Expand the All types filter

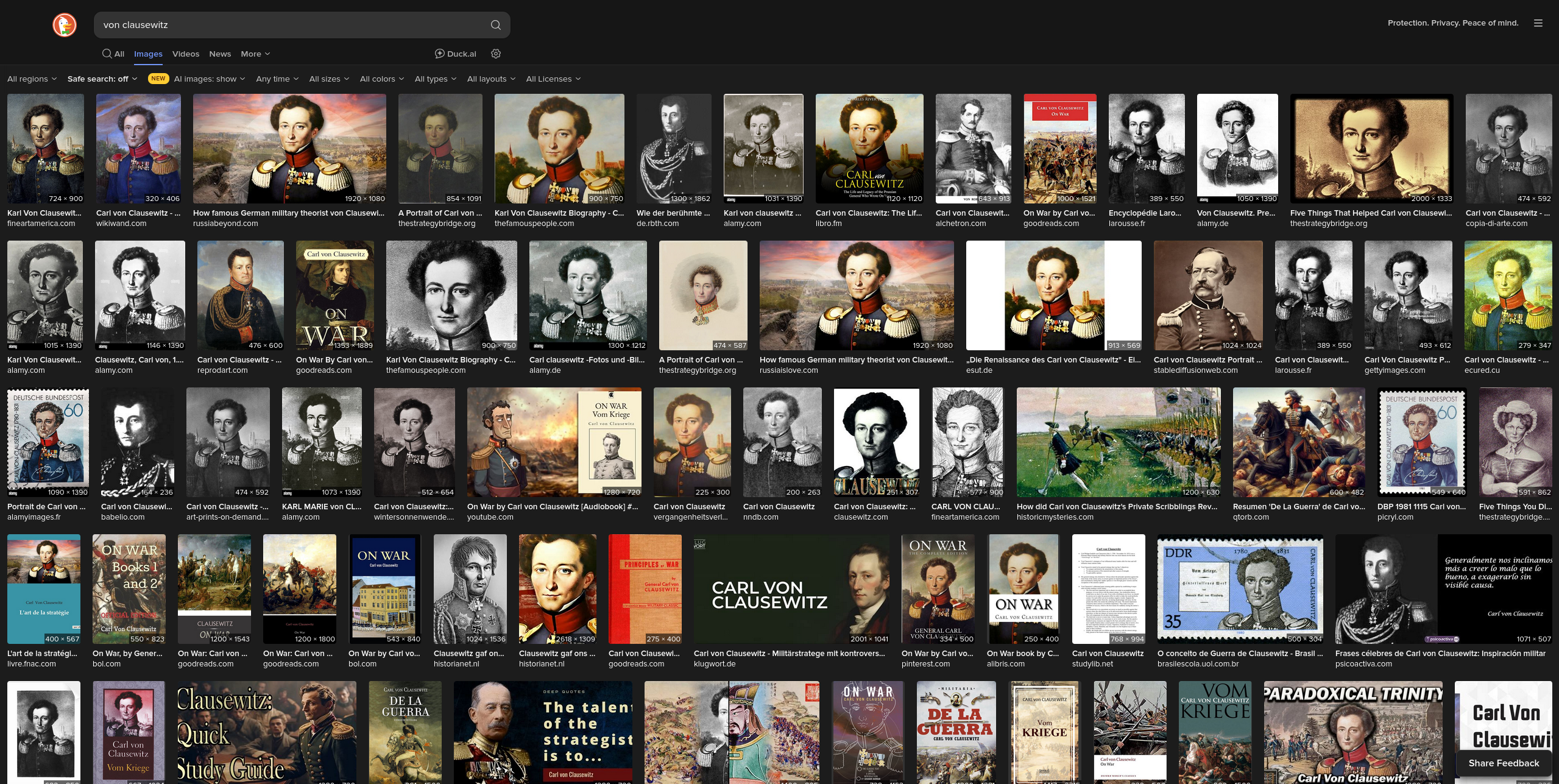click(x=436, y=79)
